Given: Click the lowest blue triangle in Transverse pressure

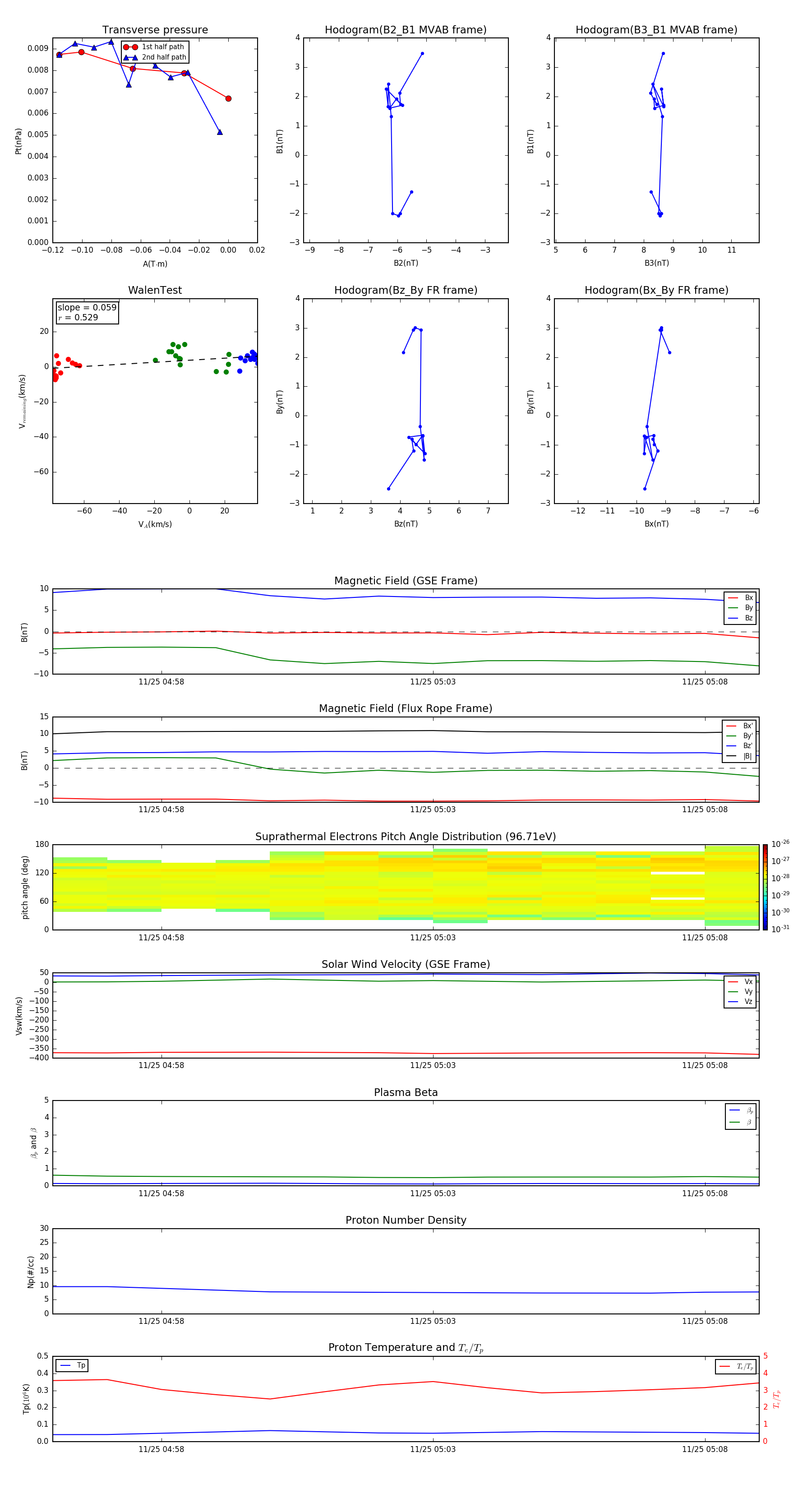Looking at the screenshot, I should (220, 132).
